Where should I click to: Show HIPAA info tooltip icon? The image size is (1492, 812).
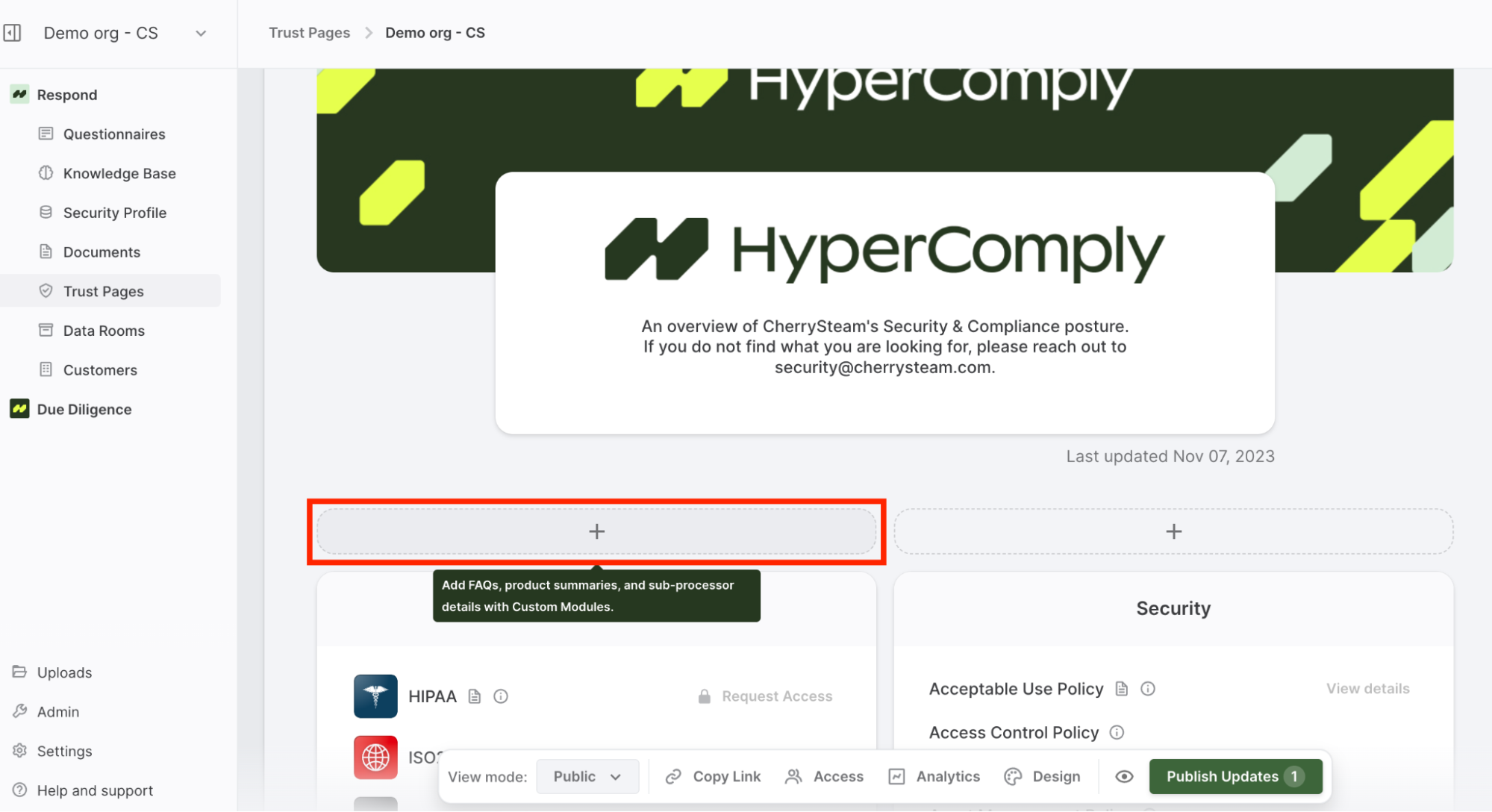(501, 696)
